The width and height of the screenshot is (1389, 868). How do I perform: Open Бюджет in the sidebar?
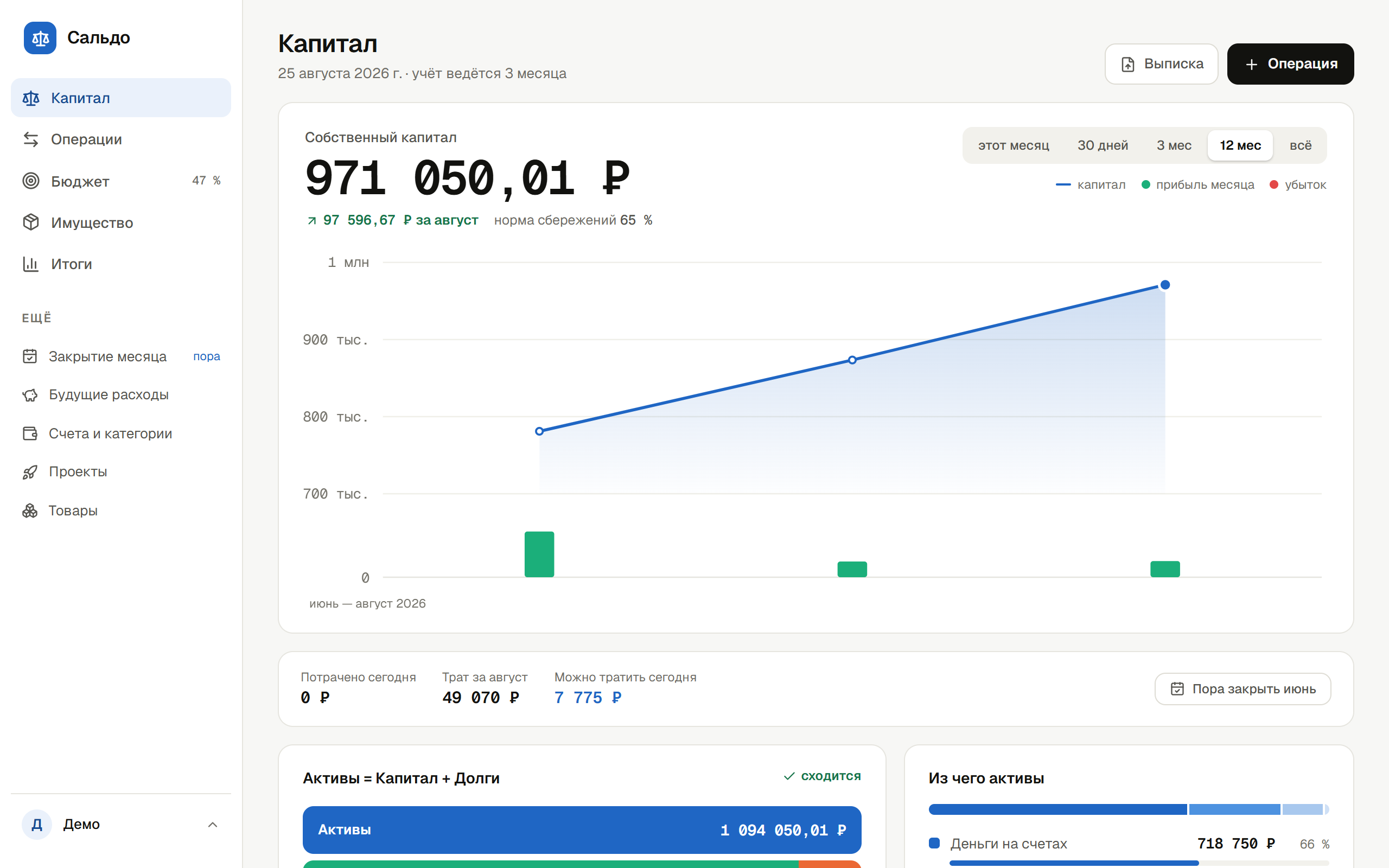[x=121, y=181]
